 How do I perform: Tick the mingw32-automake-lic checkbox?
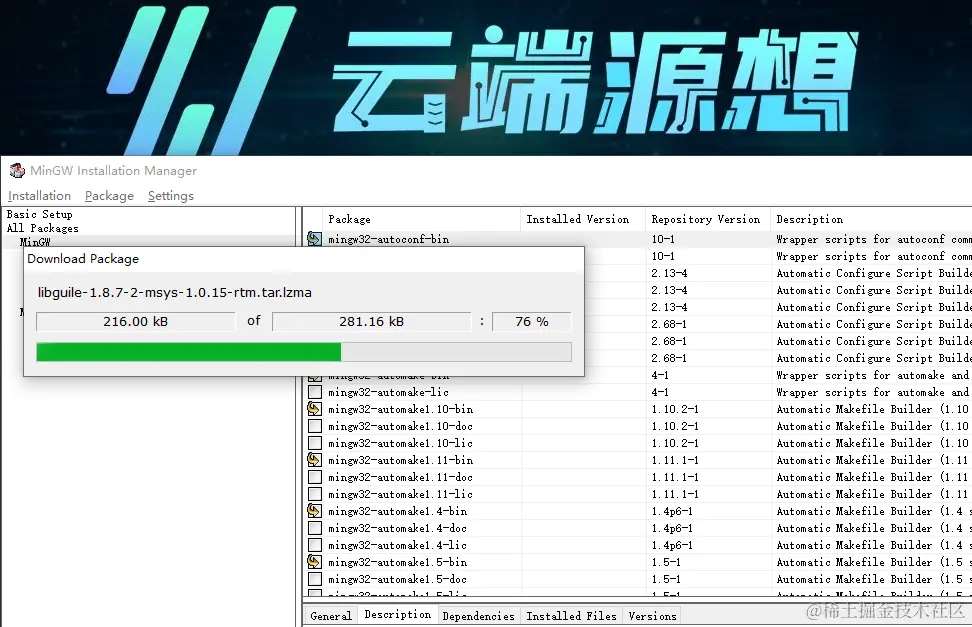click(315, 392)
